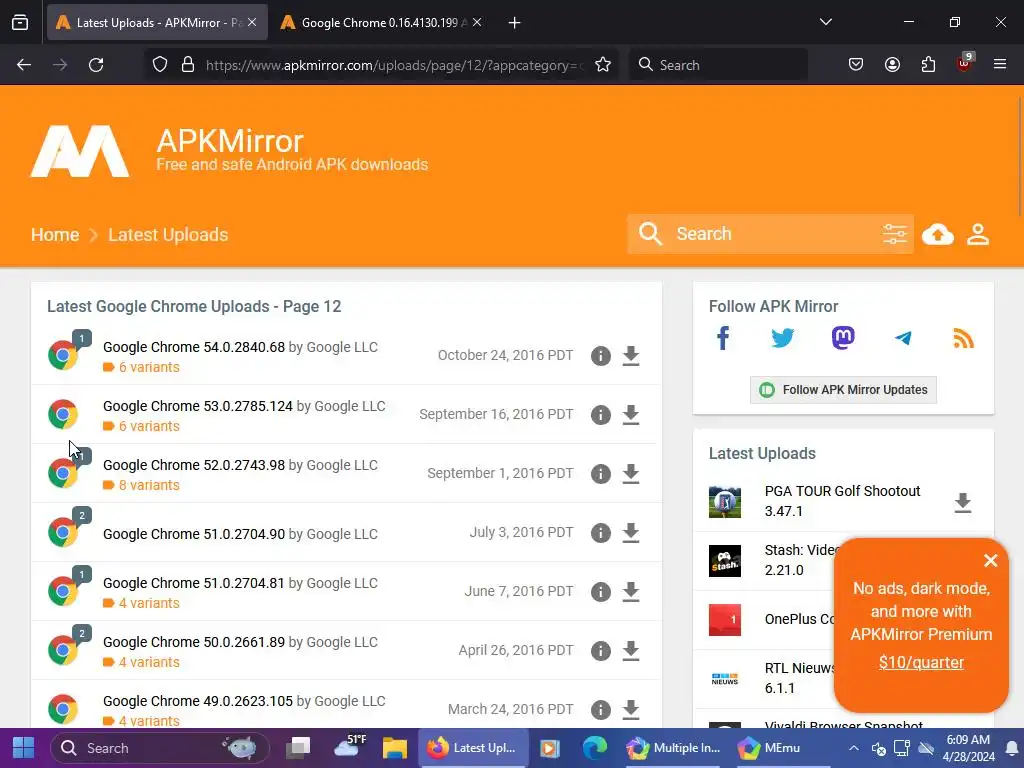Open APK Mirror Mastodon icon

tap(843, 338)
